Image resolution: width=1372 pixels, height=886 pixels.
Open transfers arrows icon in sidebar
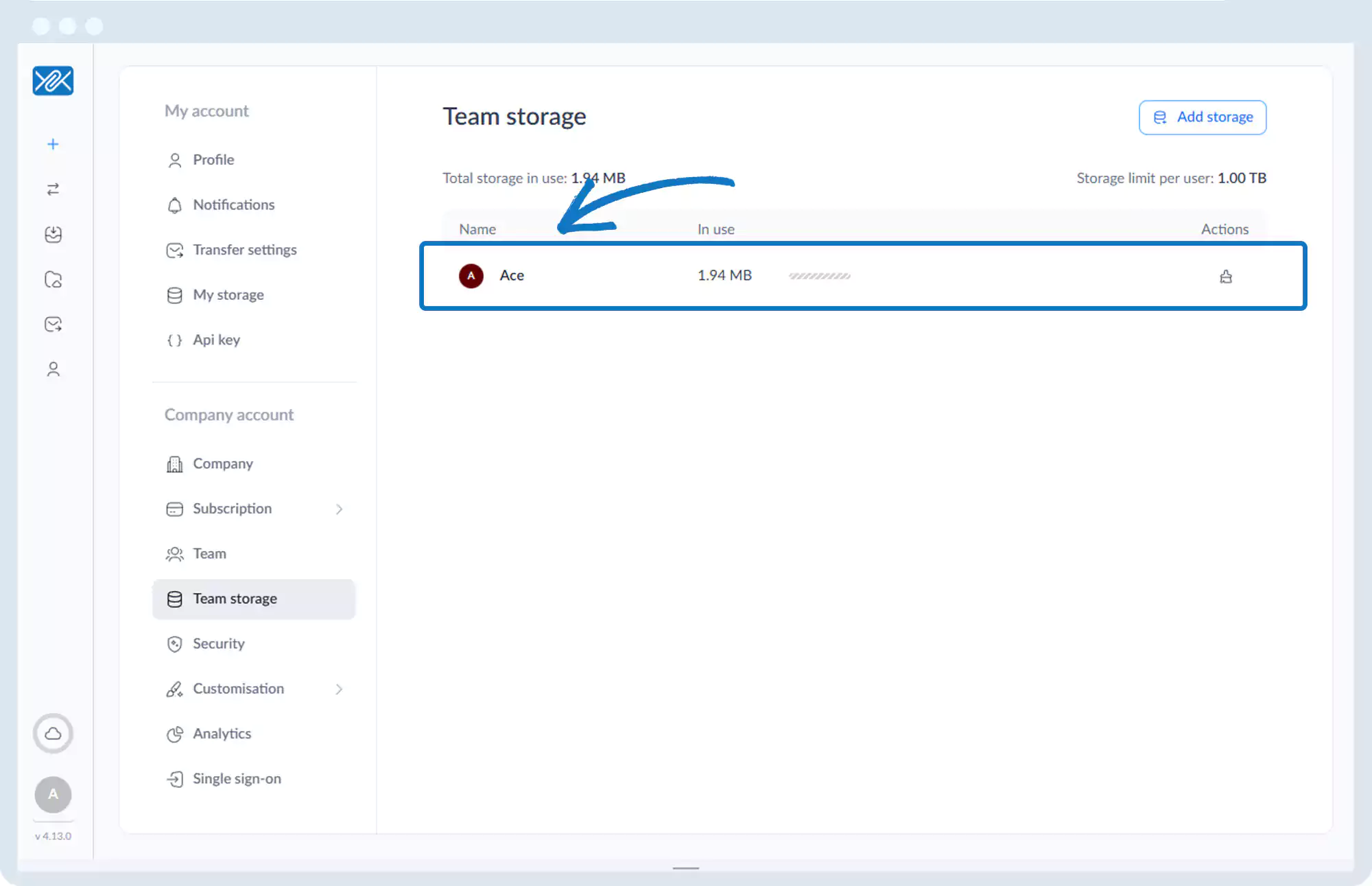[53, 189]
